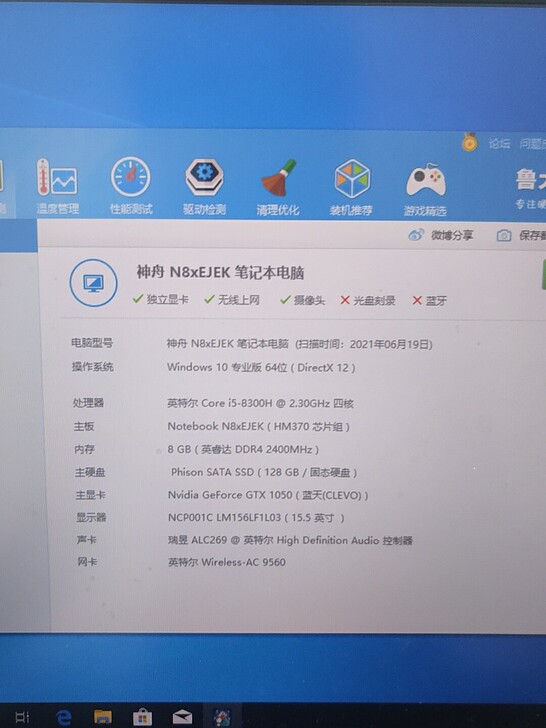This screenshot has width=546, height=728.
Task: Open Task View in the taskbar
Action: click(x=22, y=717)
